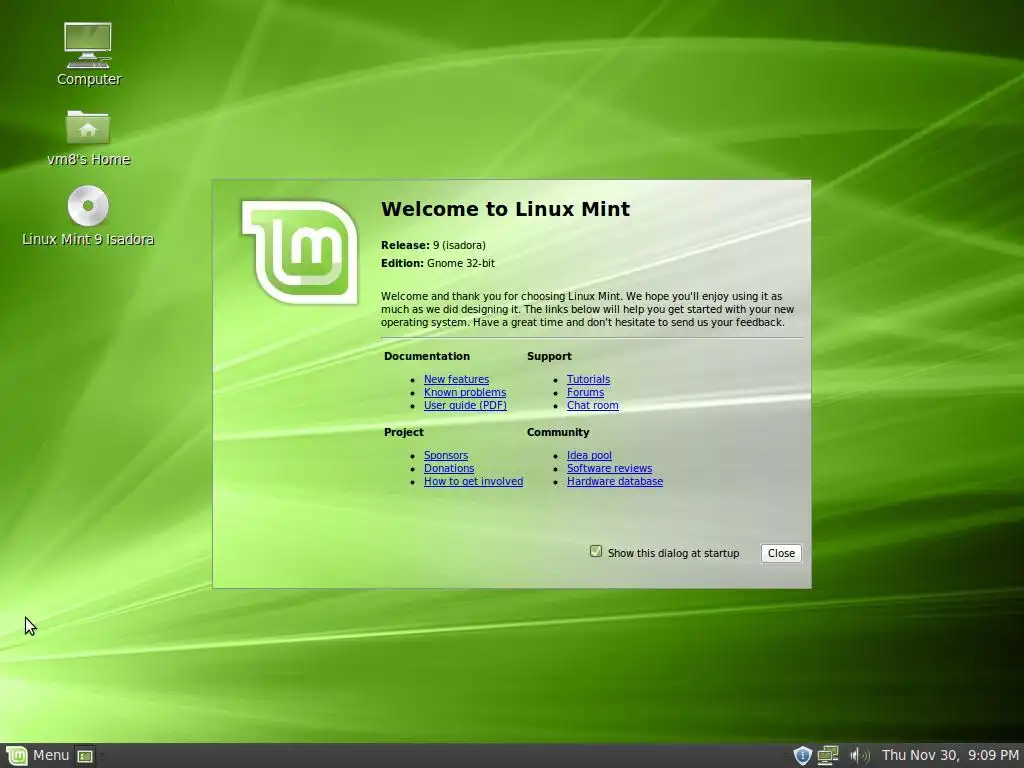Open How to get involved link
This screenshot has height=768, width=1024.
pos(473,481)
